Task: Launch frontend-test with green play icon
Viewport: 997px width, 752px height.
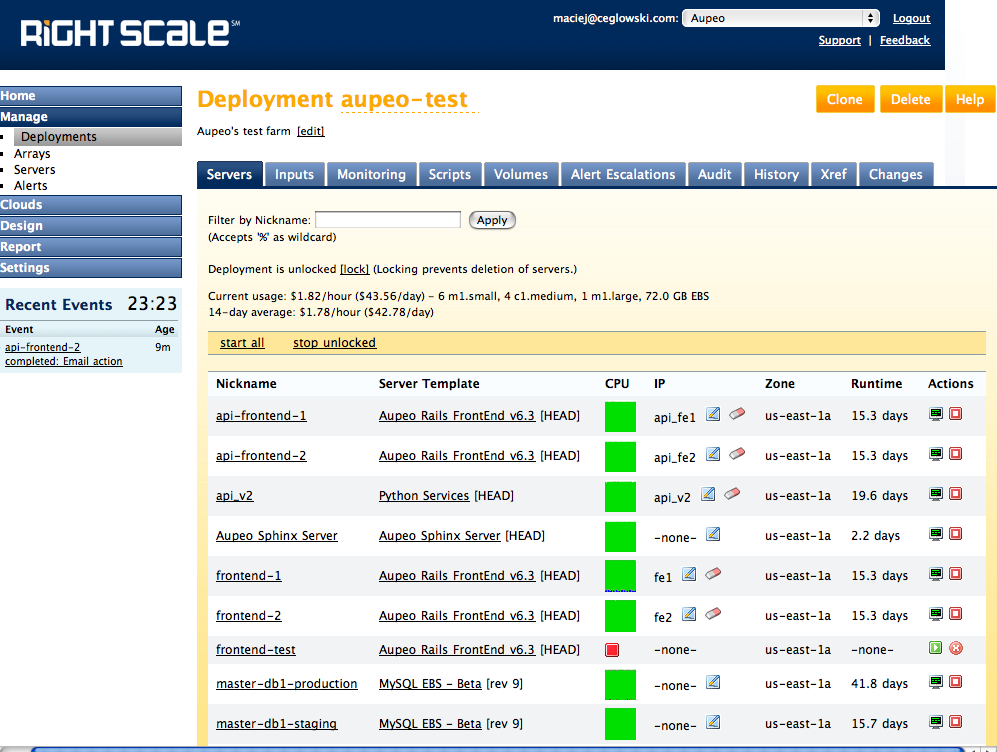Action: pyautogui.click(x=935, y=648)
